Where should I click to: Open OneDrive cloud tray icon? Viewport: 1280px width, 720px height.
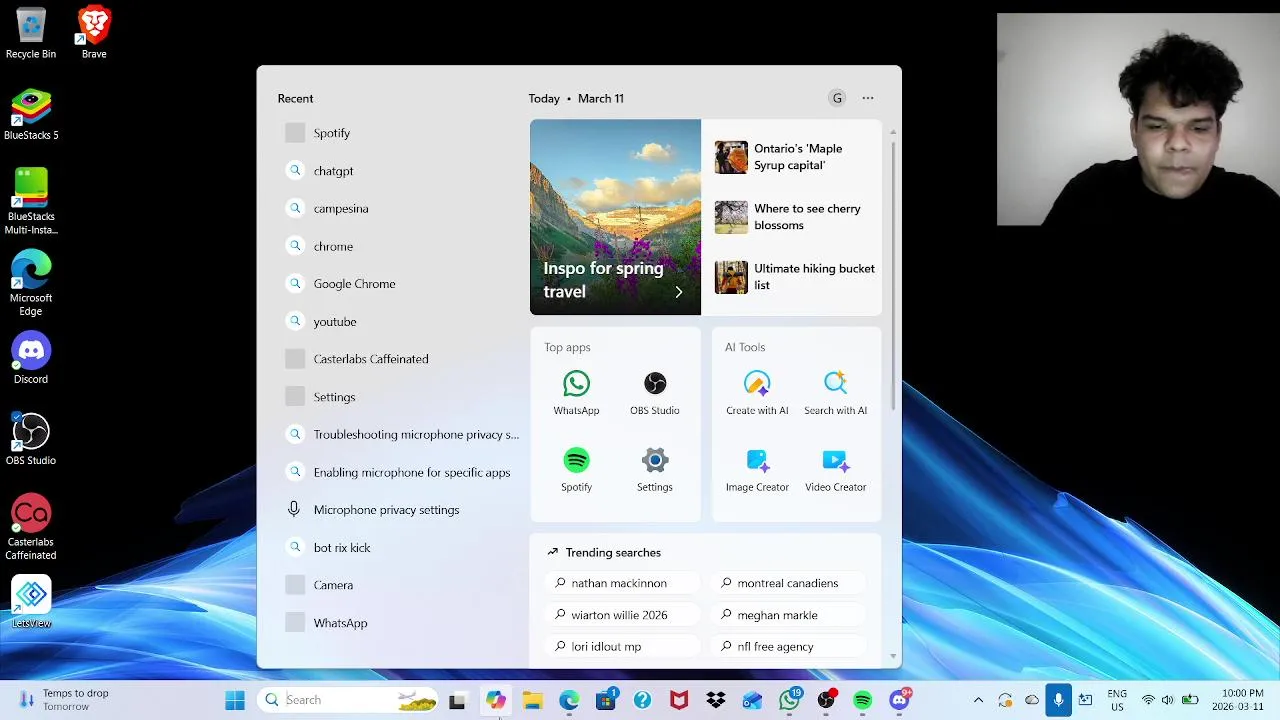coord(1032,700)
